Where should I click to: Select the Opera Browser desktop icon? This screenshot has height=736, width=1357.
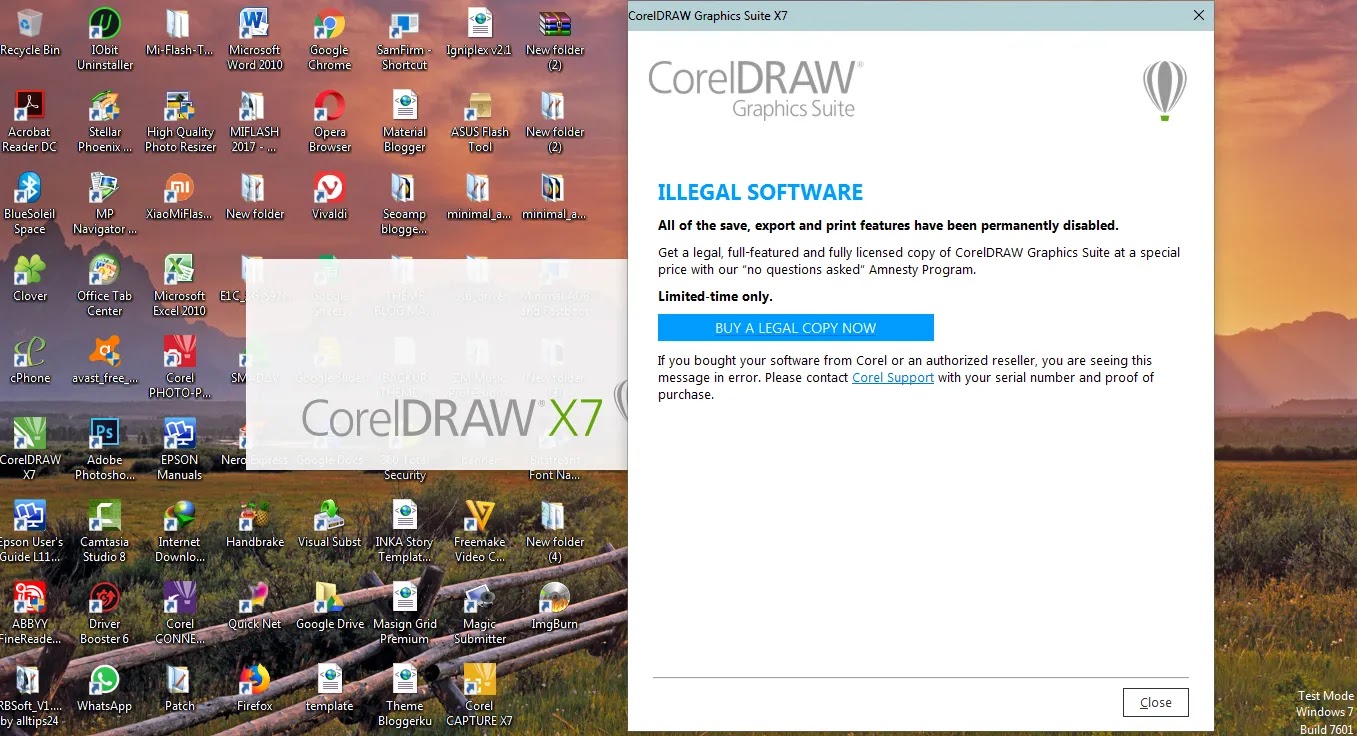(x=329, y=121)
